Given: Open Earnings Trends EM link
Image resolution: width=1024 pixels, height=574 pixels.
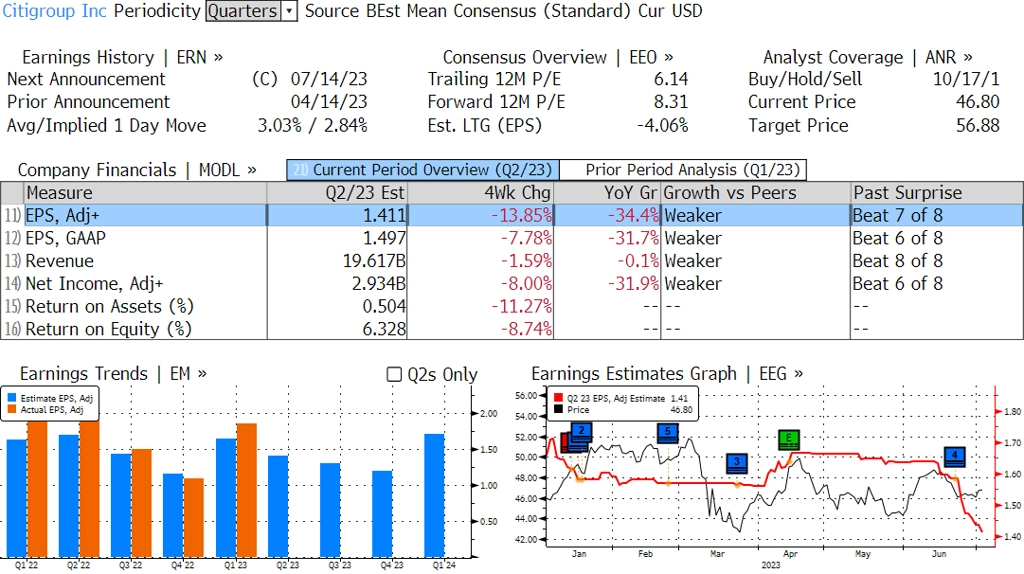Looking at the screenshot, I should click(x=113, y=374).
